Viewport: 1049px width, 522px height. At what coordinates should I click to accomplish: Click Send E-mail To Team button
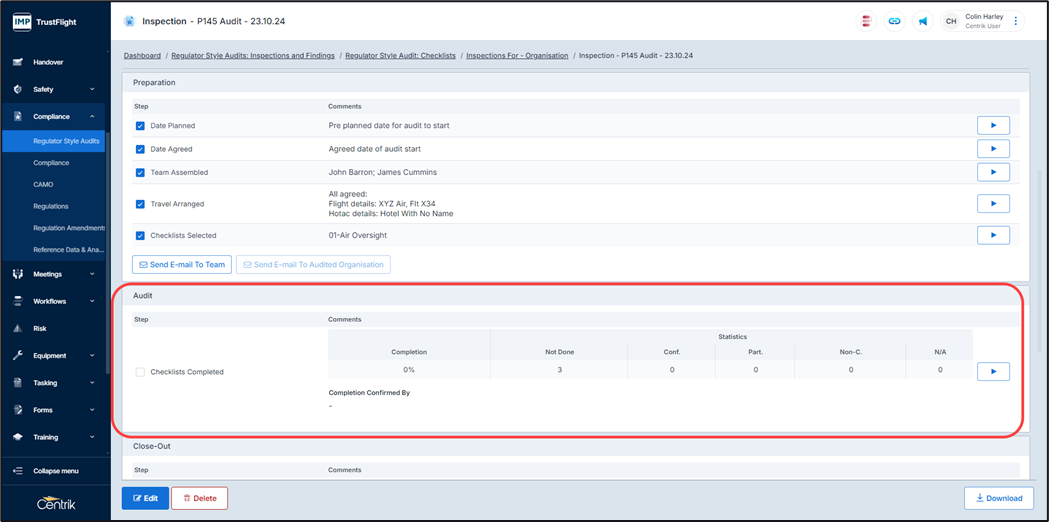pos(182,265)
